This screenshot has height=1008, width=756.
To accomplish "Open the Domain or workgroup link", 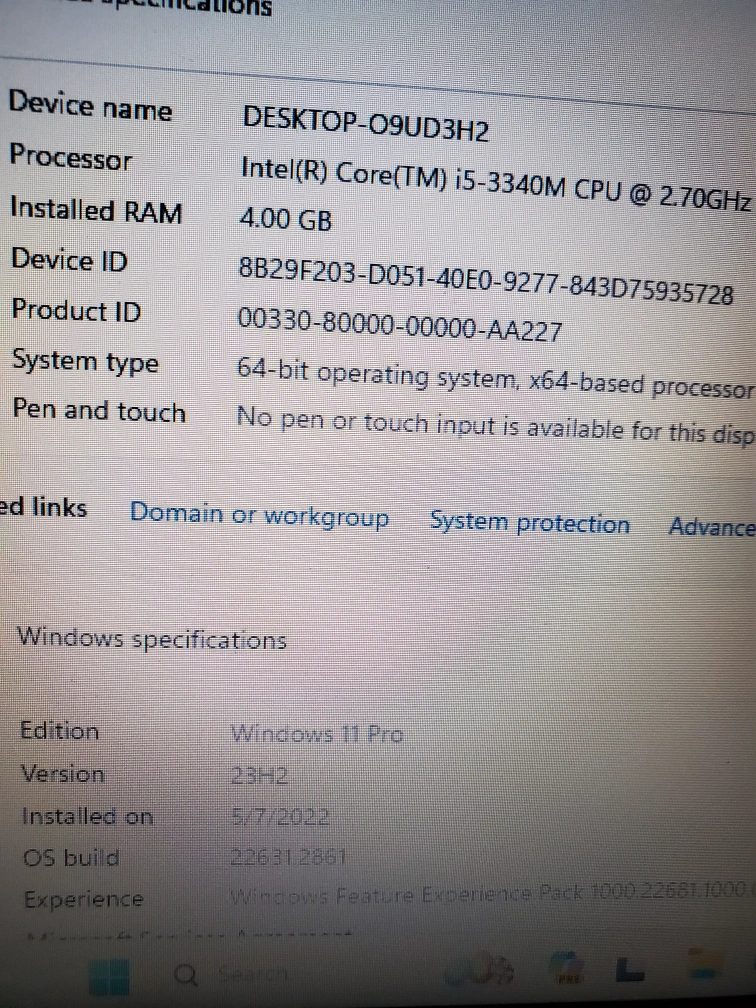I will (260, 516).
